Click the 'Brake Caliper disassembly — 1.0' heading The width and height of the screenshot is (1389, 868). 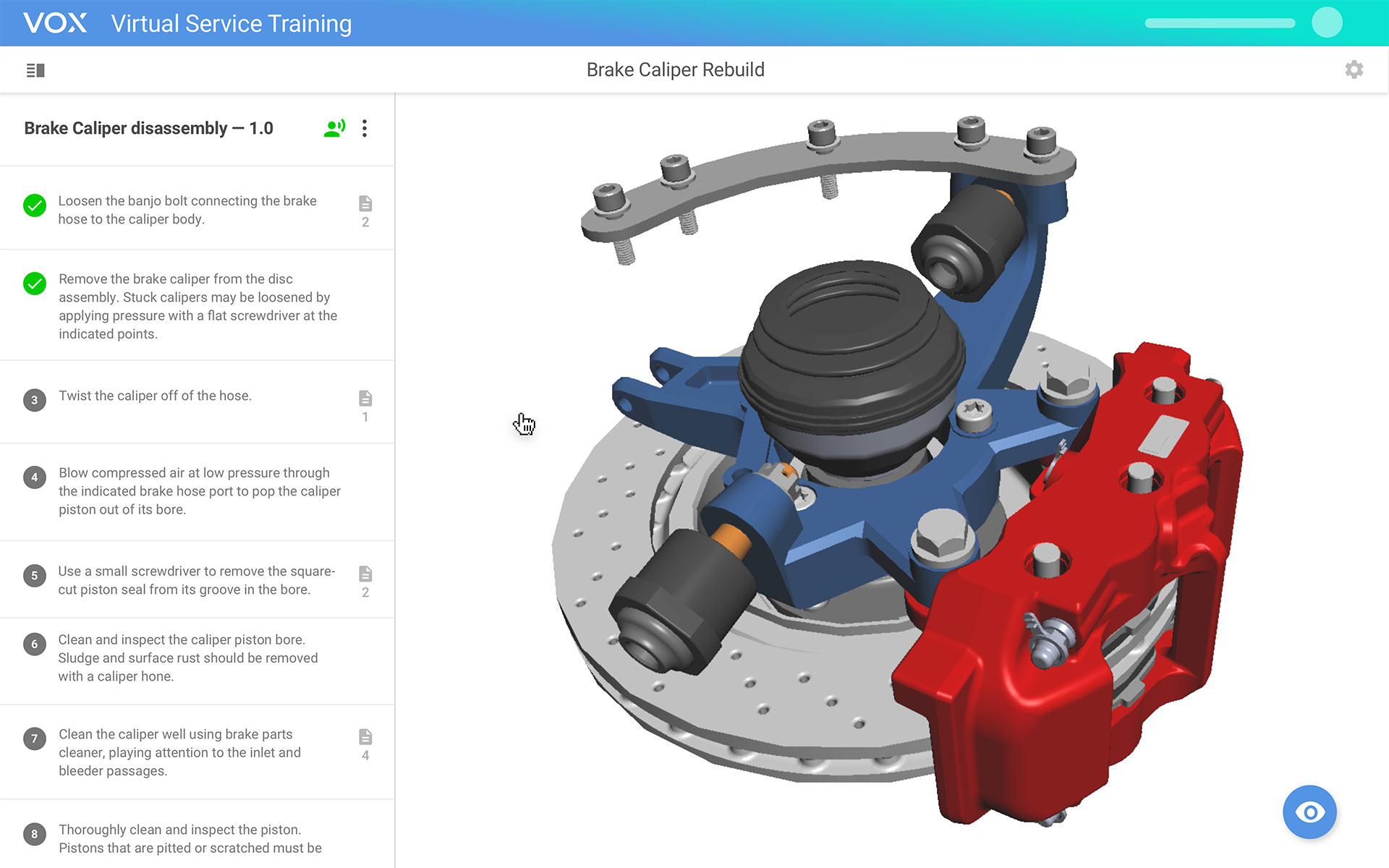coord(148,128)
